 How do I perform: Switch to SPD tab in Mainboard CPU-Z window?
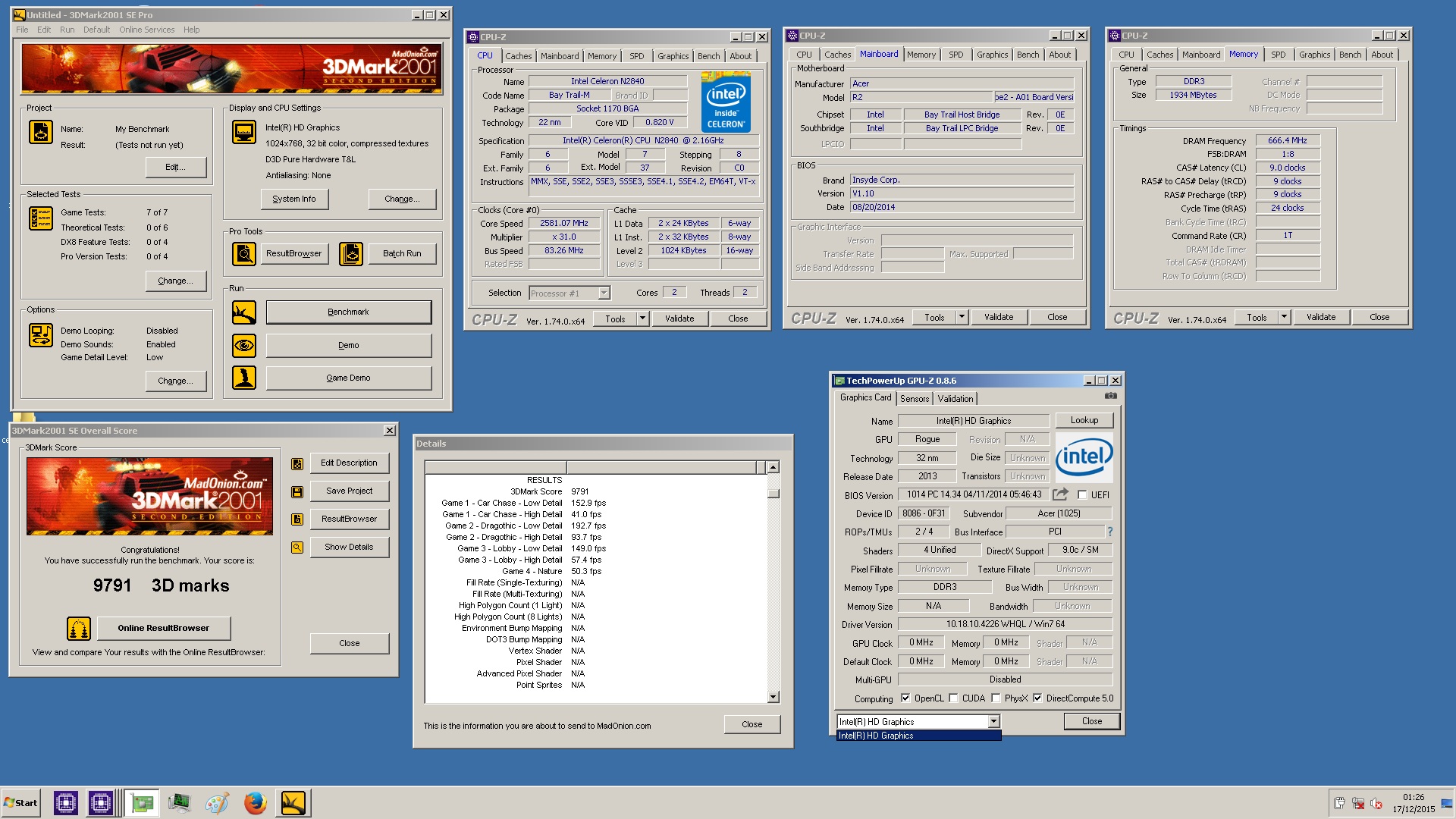tap(956, 55)
